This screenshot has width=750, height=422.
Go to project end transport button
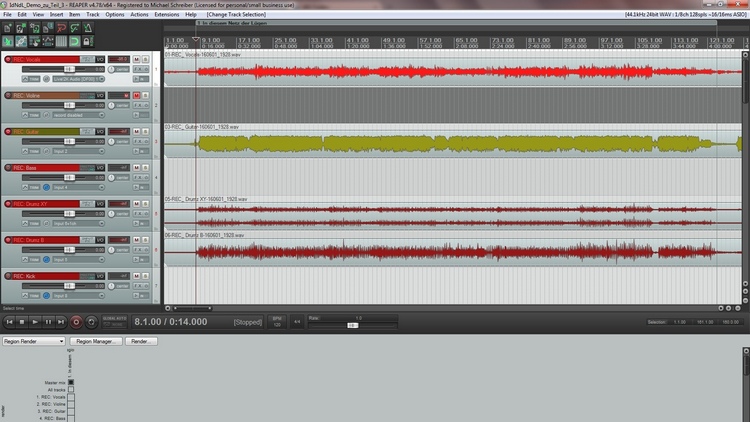(x=61, y=322)
